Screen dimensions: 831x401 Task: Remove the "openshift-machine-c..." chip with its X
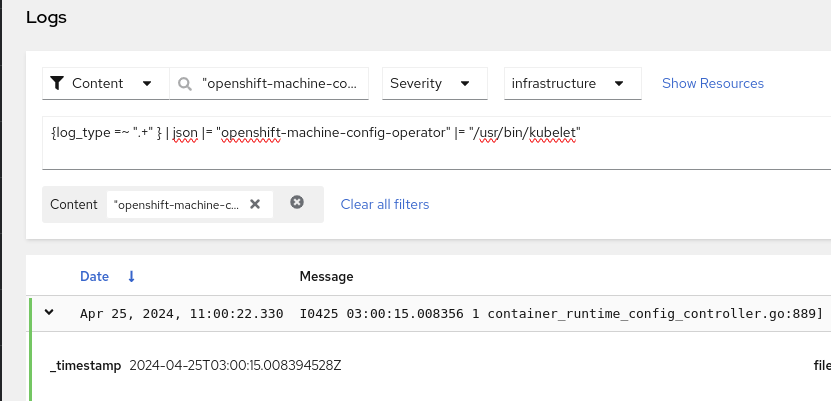[255, 204]
